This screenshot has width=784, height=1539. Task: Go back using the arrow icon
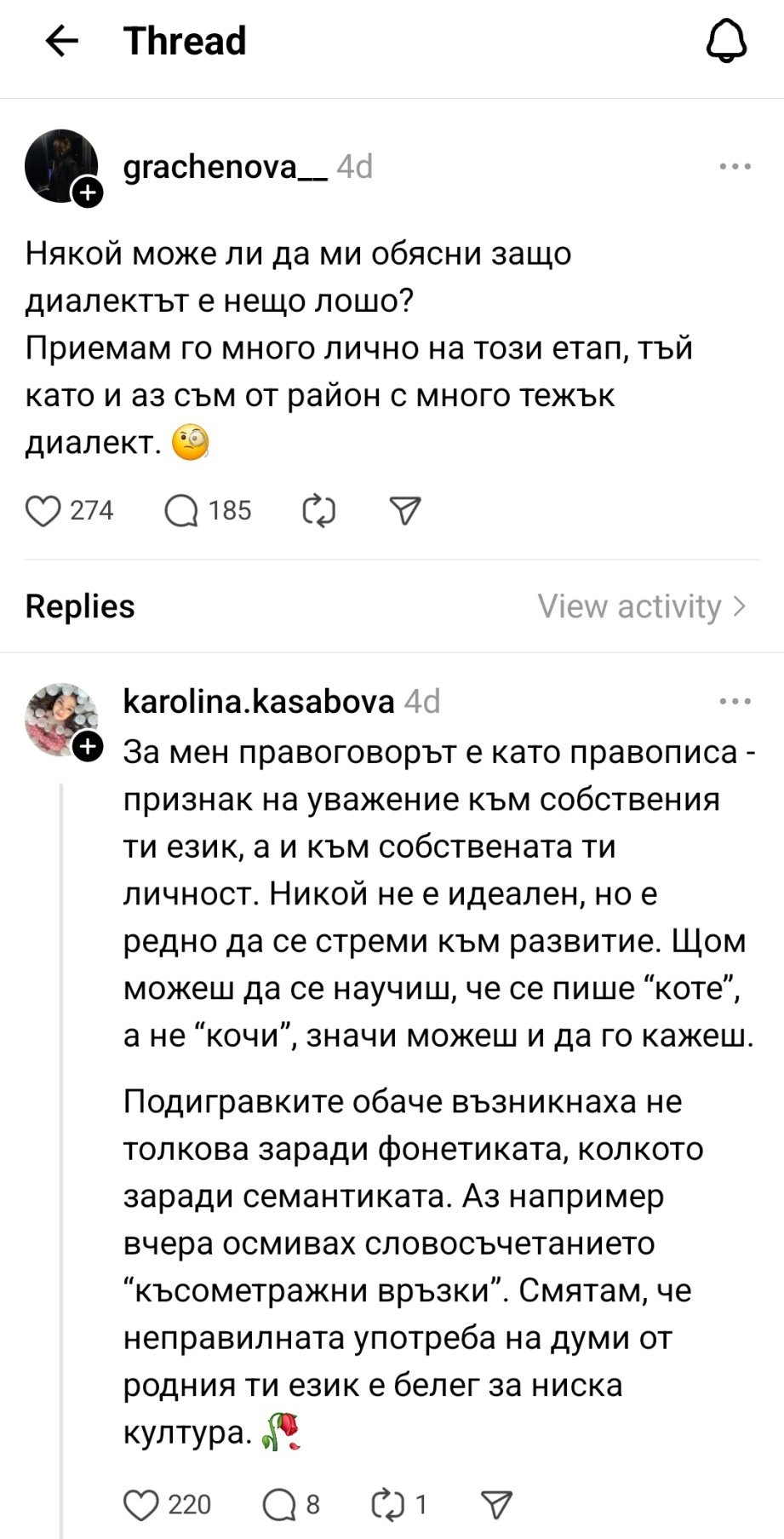[x=61, y=41]
